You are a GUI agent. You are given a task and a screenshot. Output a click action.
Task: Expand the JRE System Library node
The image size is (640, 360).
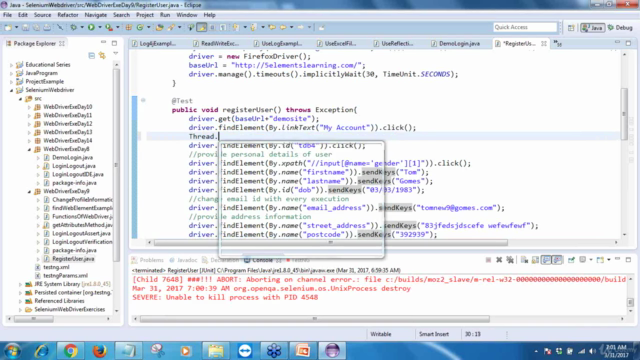coord(20,284)
